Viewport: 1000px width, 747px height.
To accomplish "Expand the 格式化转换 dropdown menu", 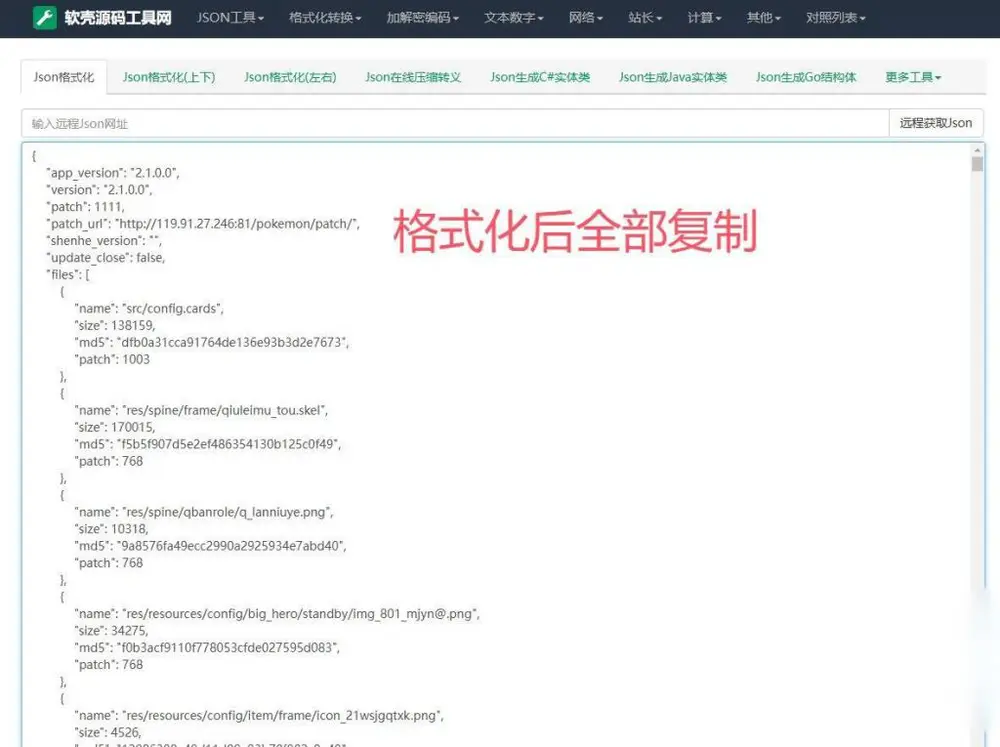I will pyautogui.click(x=325, y=18).
